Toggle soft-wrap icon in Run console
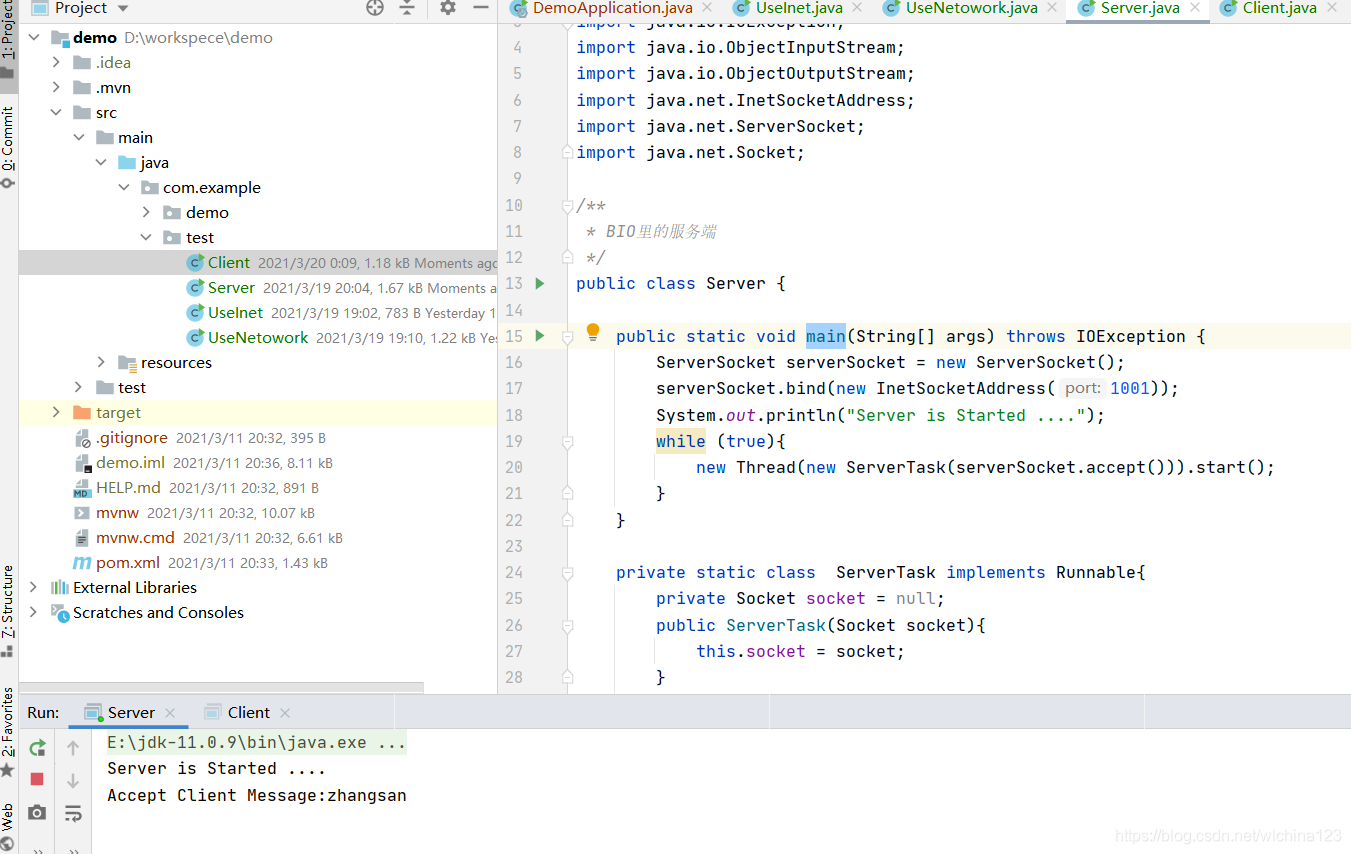Image resolution: width=1351 pixels, height=854 pixels. click(73, 814)
